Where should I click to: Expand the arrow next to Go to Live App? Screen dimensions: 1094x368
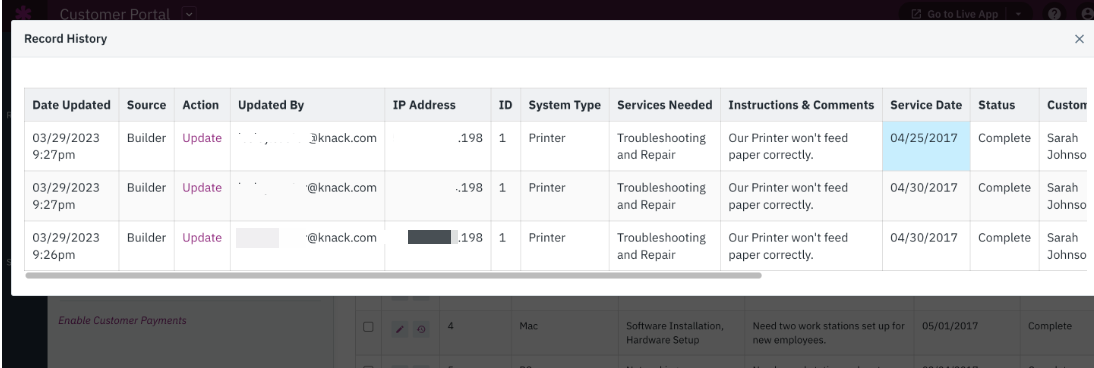(x=1018, y=13)
